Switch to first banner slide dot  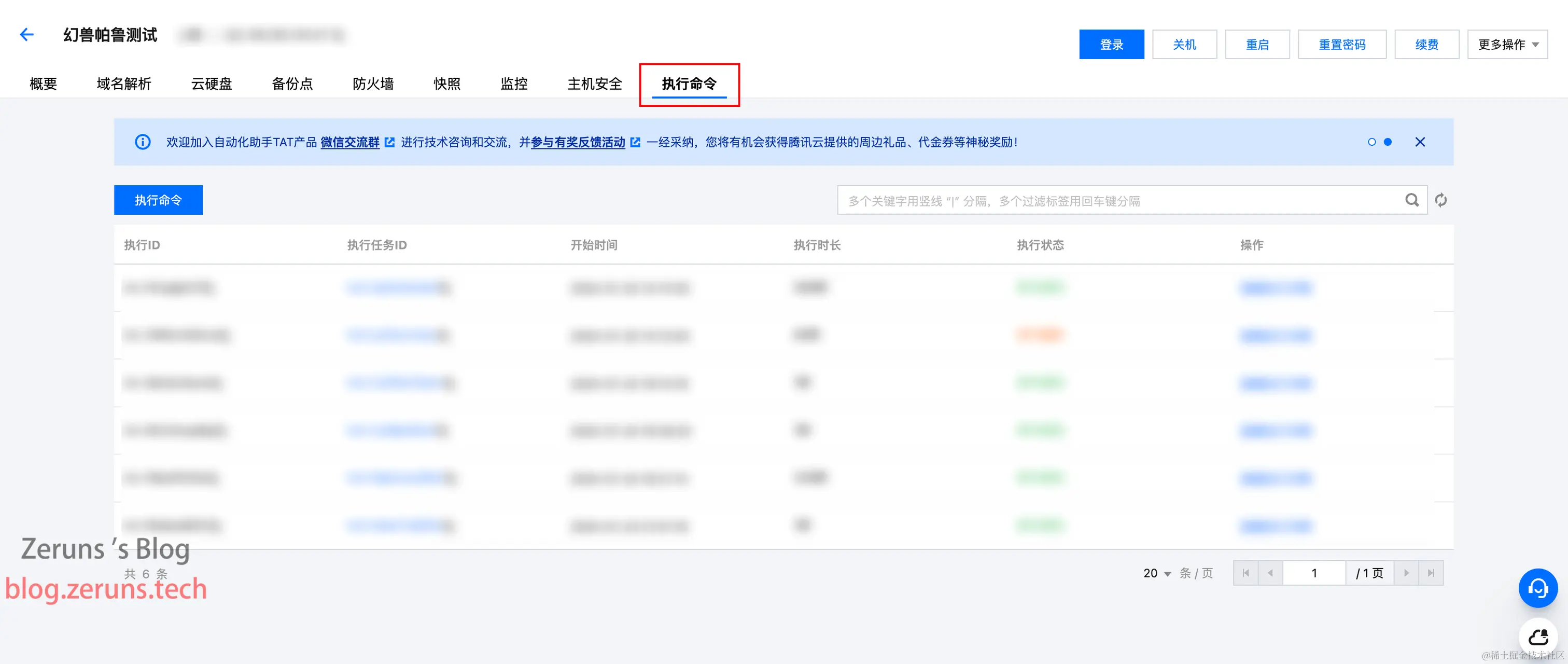(1371, 142)
